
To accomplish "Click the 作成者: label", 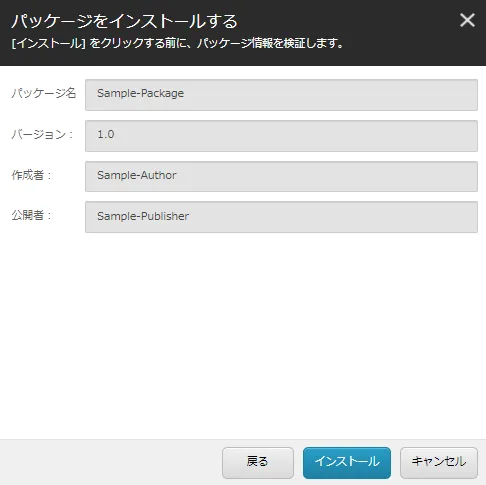I will click(31, 175).
